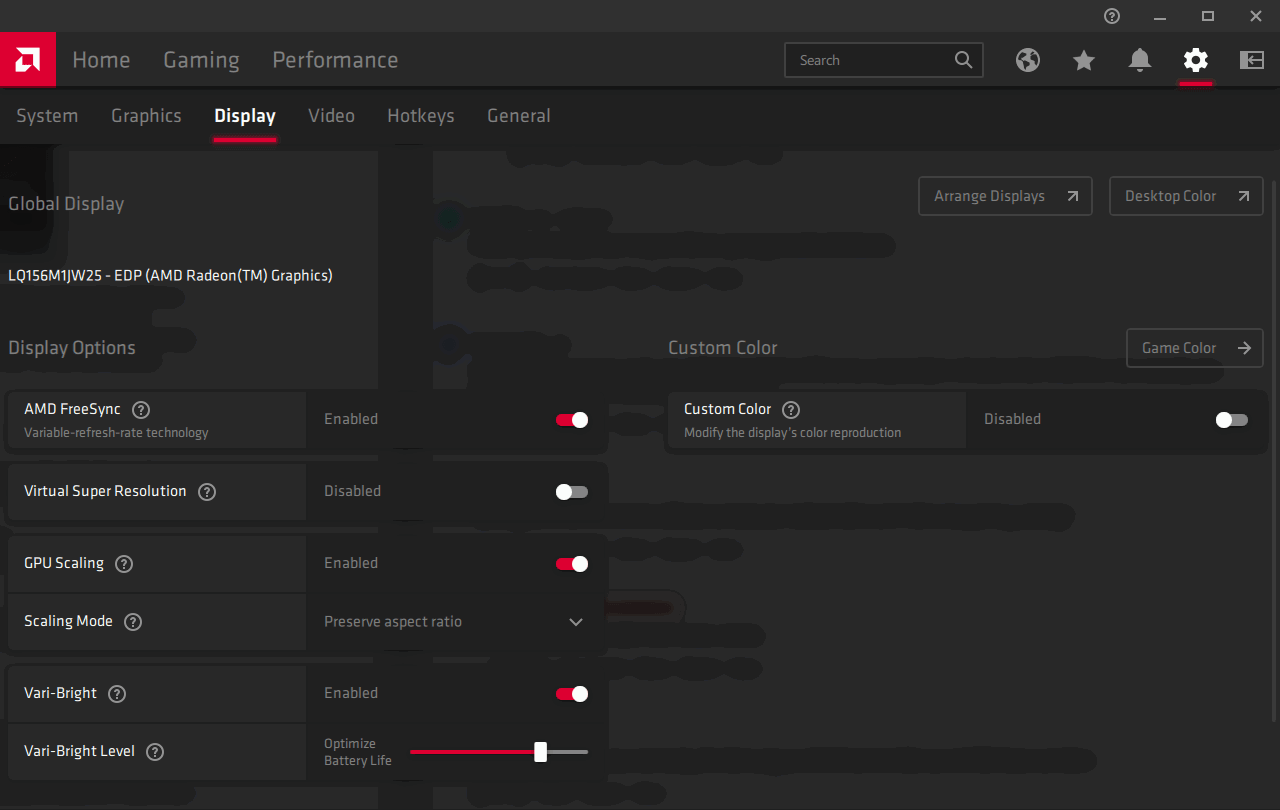Adjust the Vari-Bright Level slider
Screen dimensions: 1280x810
point(541,752)
